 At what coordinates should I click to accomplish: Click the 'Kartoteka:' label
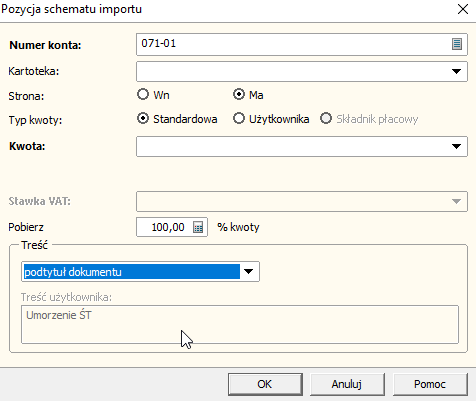tap(34, 71)
